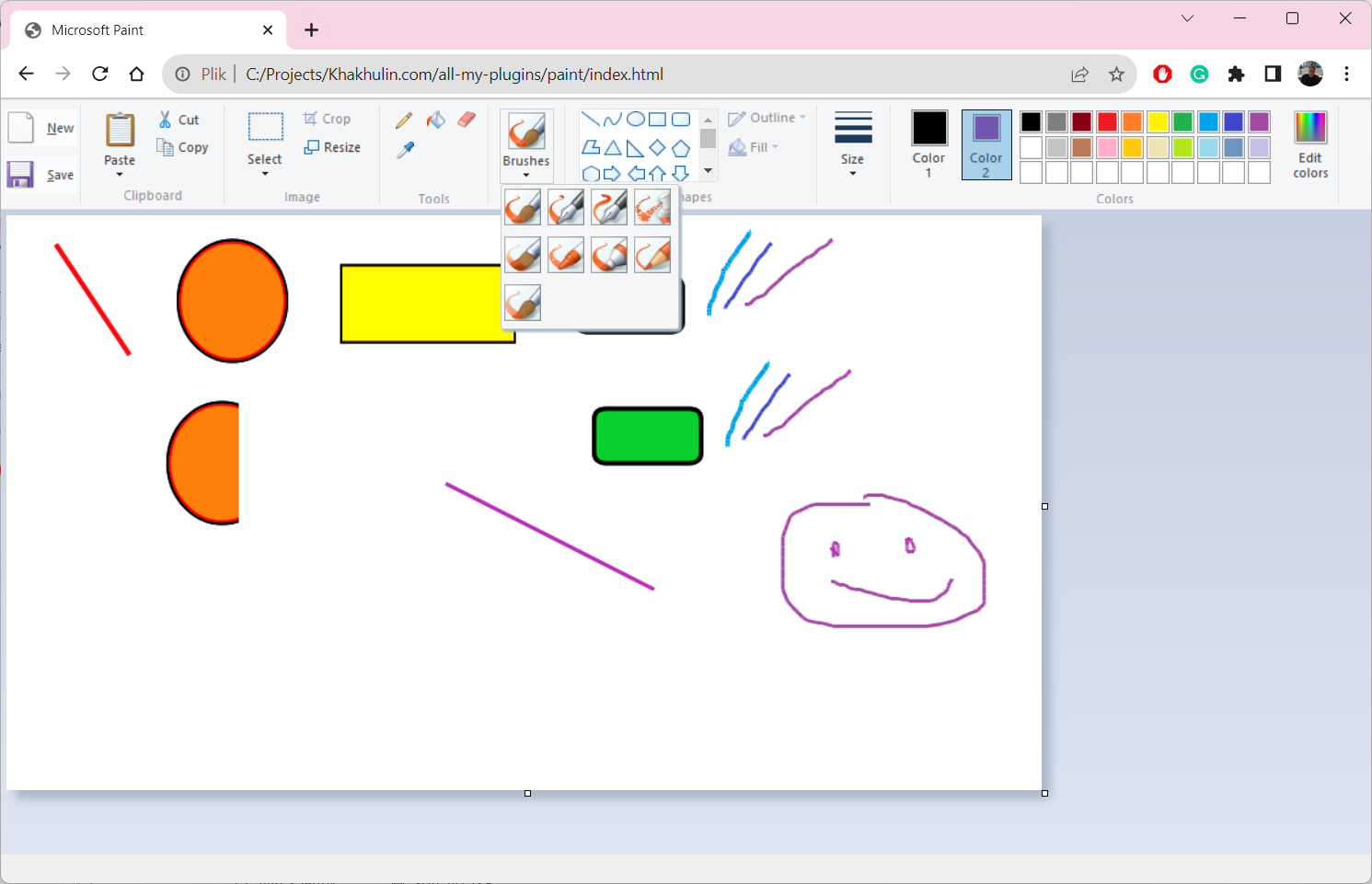Screen dimensions: 1372x884
Task: Click the Edit colors button
Action: [x=1309, y=147]
